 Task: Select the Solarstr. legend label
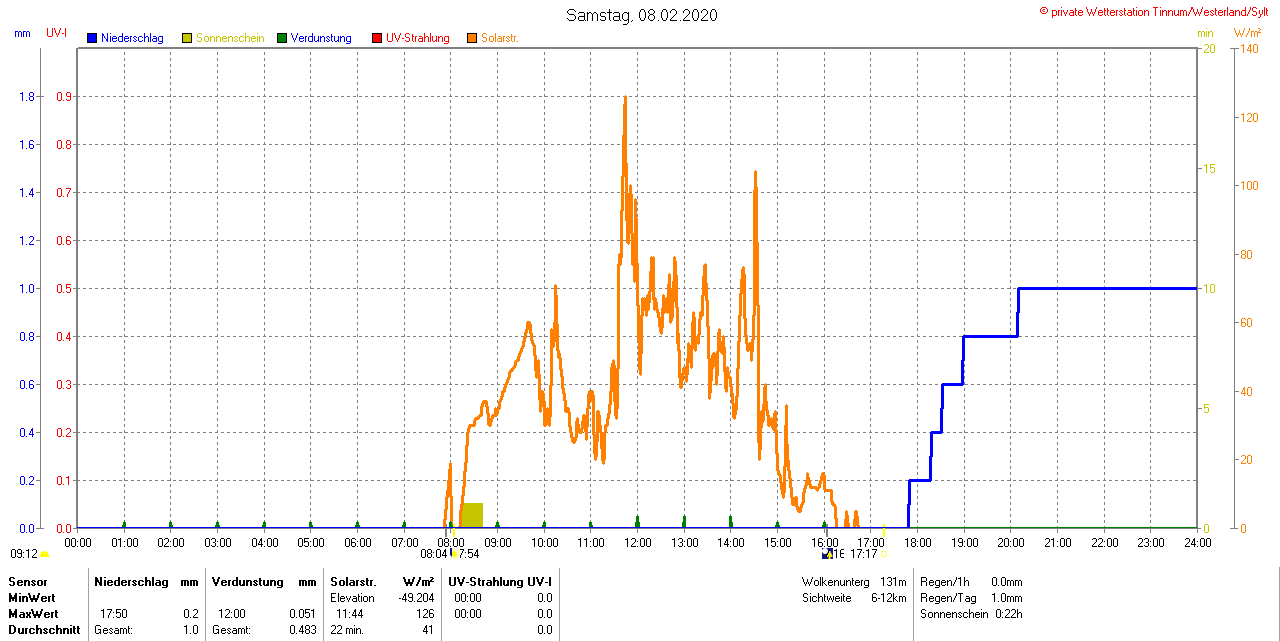point(500,38)
